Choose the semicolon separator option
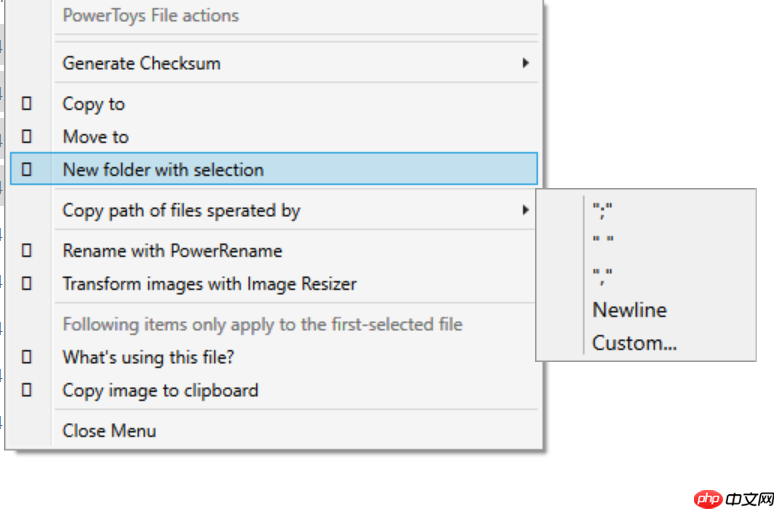Viewport: 775px width, 509px height. click(x=602, y=210)
